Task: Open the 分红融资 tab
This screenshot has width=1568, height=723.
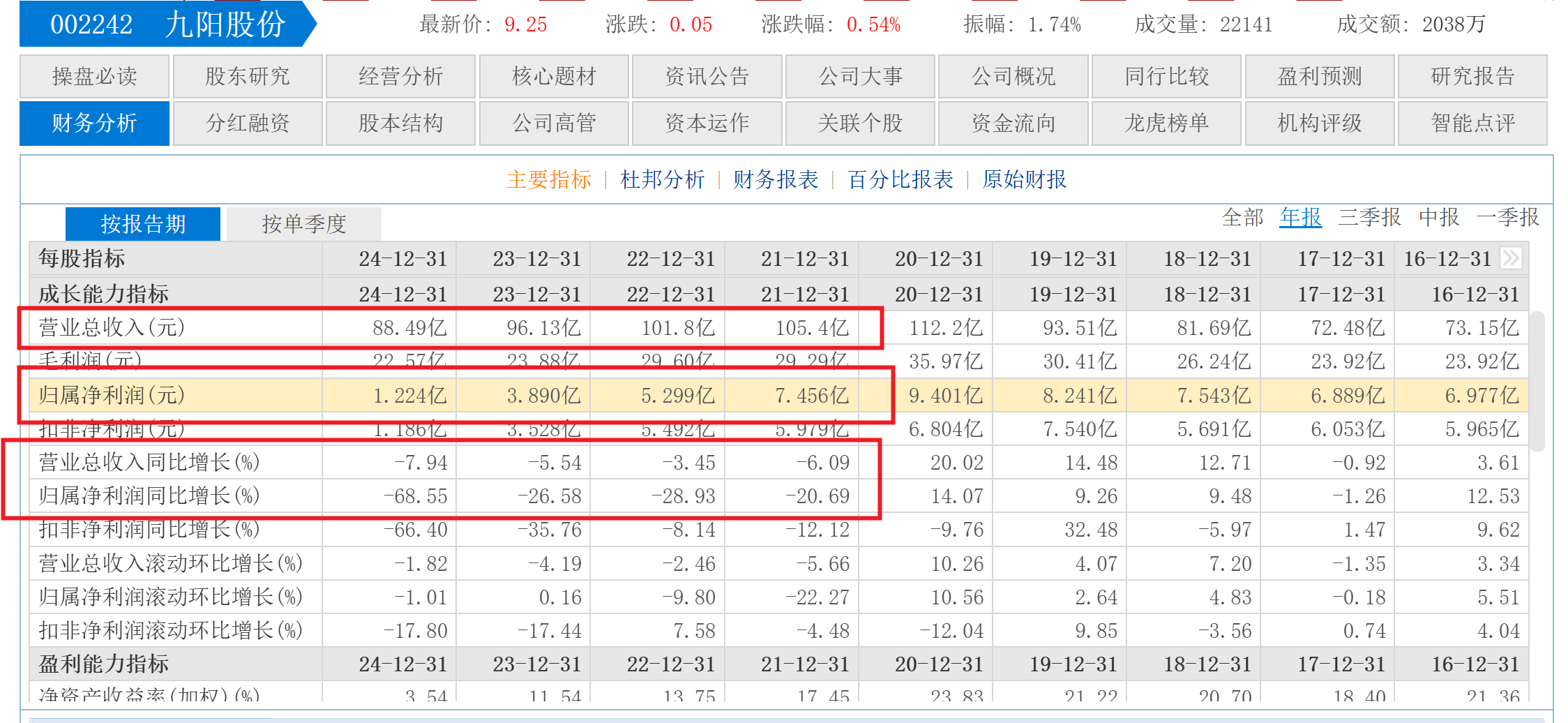Action: [x=248, y=123]
